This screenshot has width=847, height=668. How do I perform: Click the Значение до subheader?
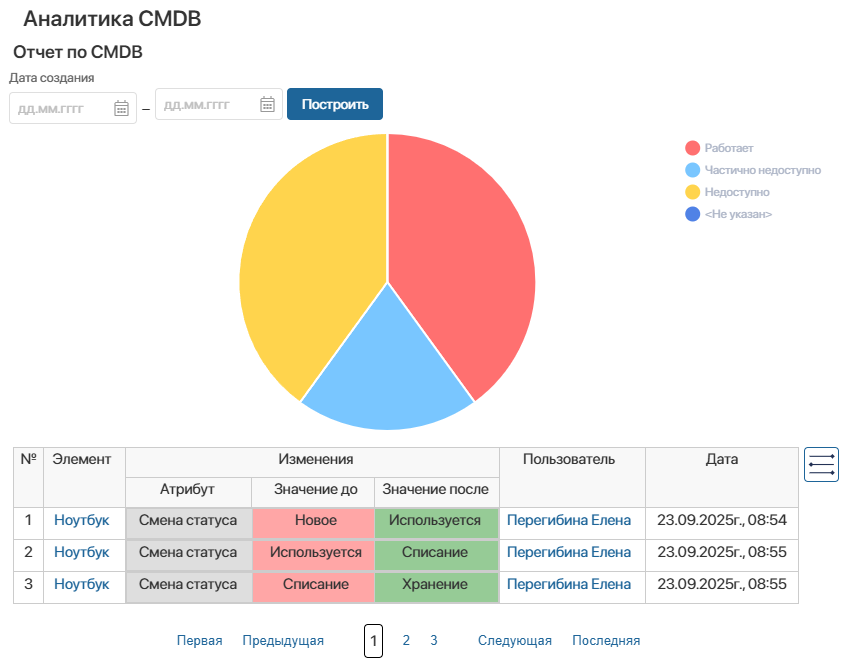[x=315, y=490]
